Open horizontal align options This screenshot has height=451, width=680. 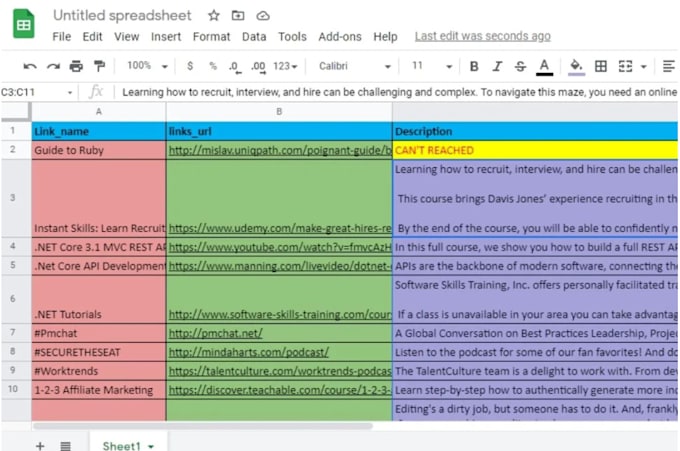[669, 66]
